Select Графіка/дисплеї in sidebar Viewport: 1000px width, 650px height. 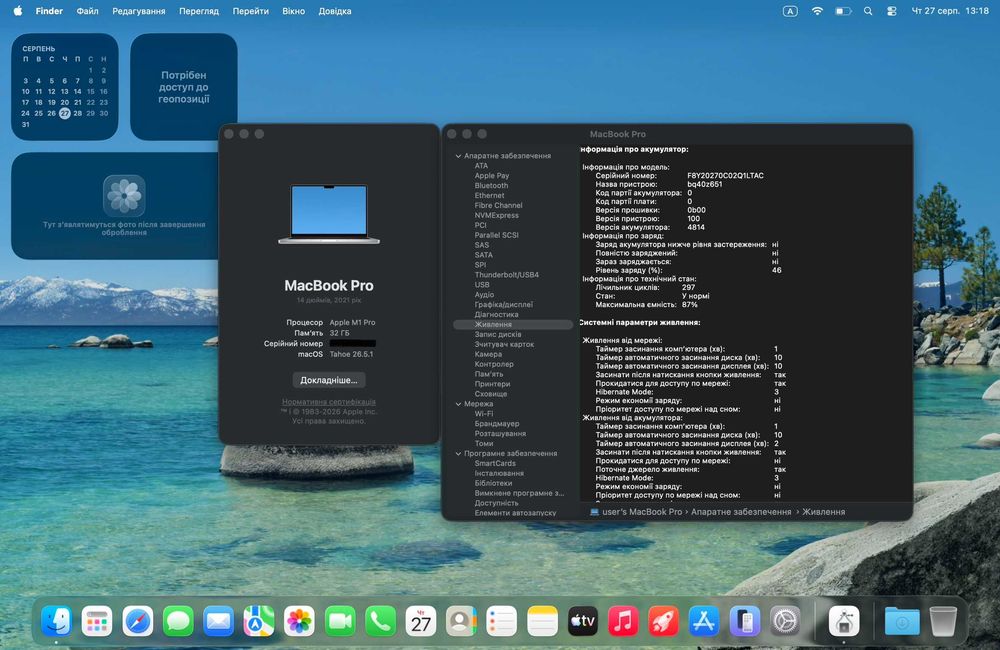503,305
